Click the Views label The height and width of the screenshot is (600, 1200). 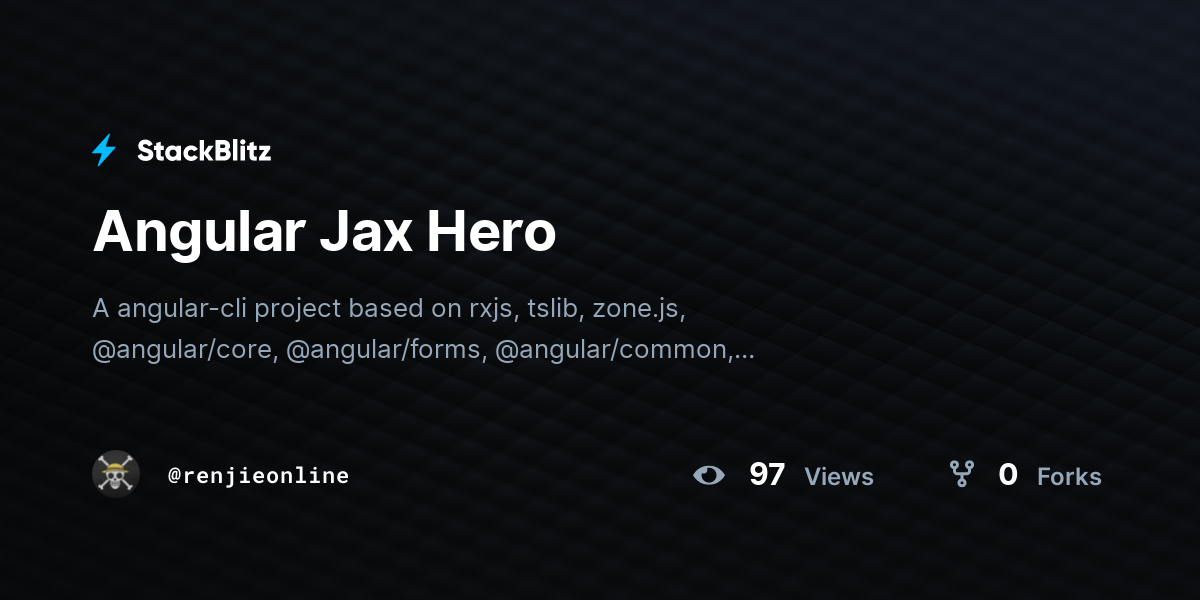click(839, 477)
